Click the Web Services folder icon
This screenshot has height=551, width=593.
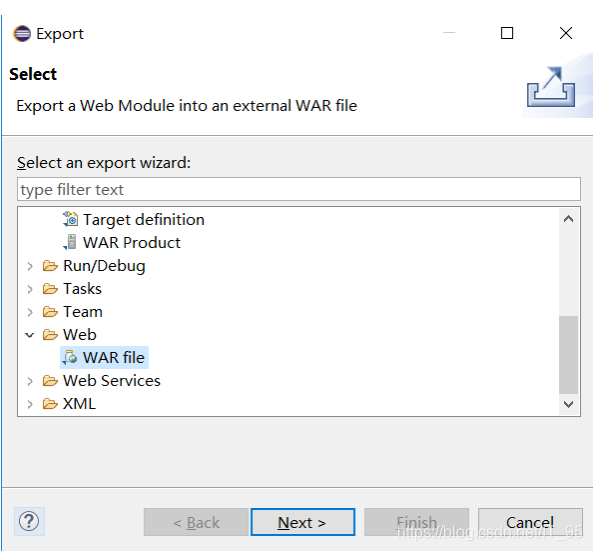tap(50, 381)
